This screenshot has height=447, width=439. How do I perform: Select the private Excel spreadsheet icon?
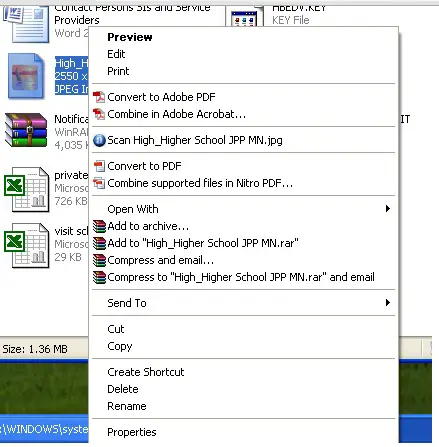(x=26, y=189)
